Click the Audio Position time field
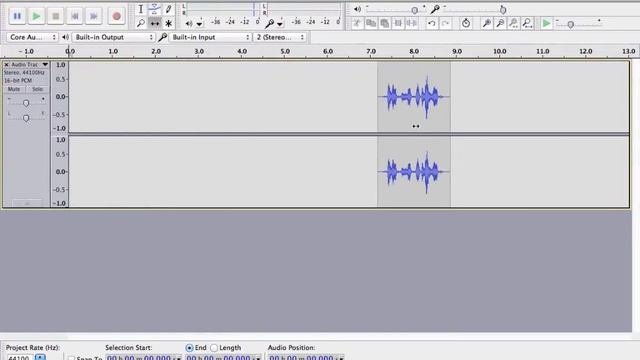 (306, 358)
